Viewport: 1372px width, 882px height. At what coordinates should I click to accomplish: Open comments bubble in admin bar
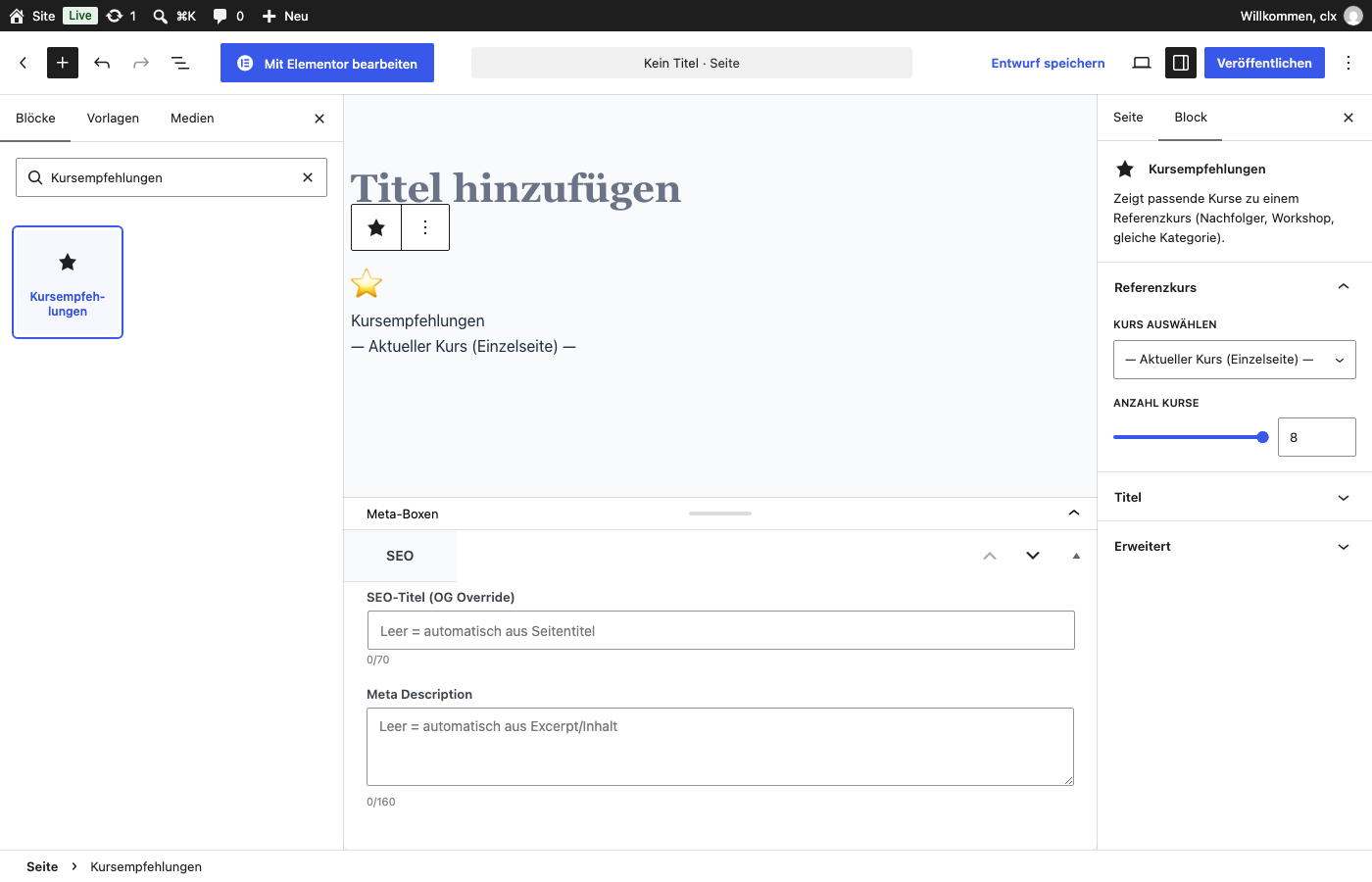228,16
